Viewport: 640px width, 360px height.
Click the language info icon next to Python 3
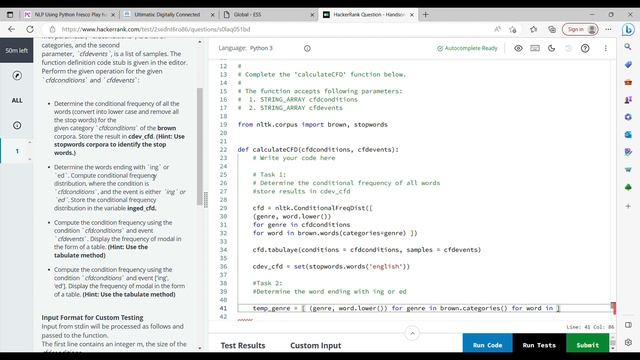(x=307, y=48)
